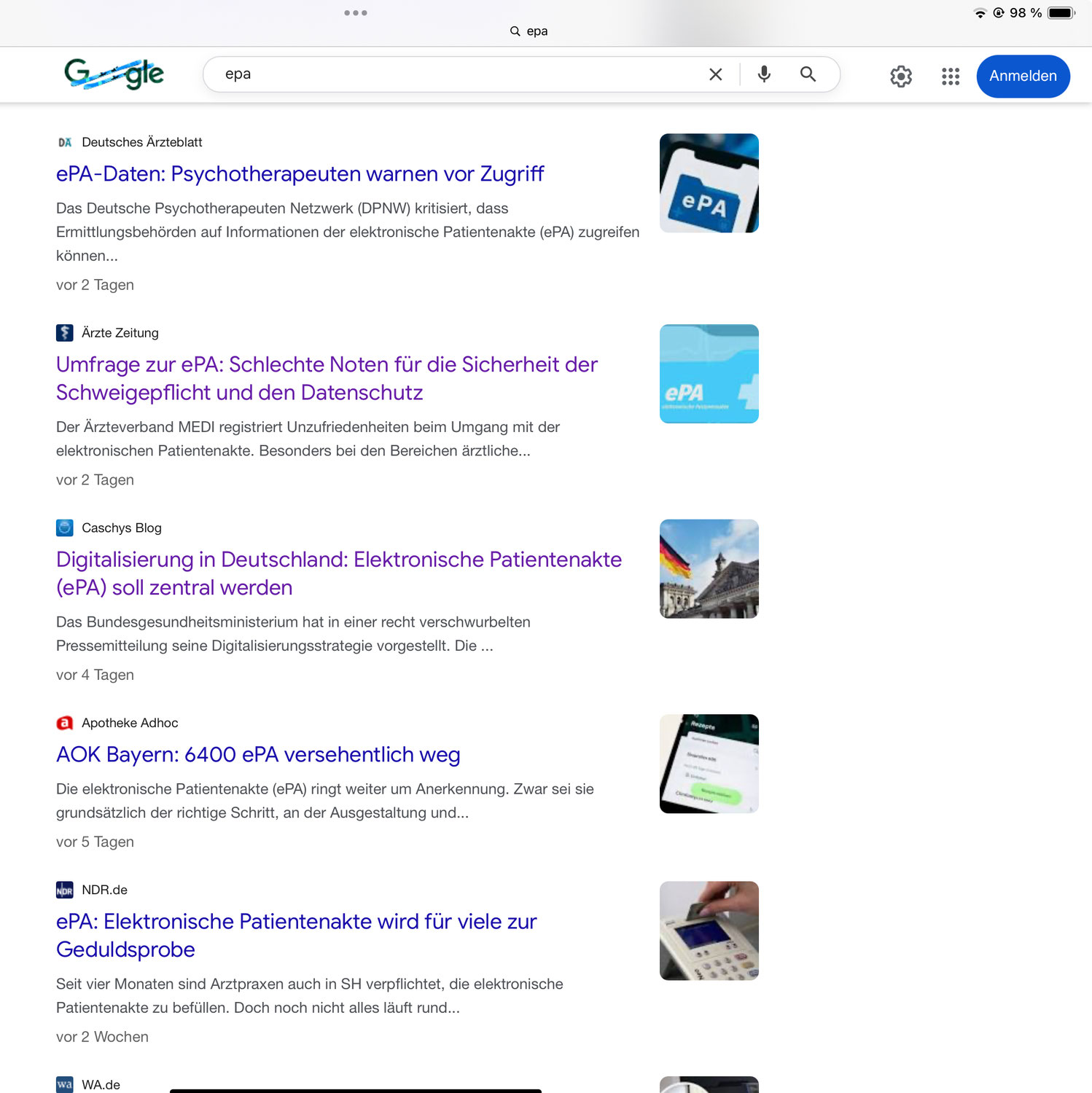1092x1093 pixels.
Task: Click the Caschys Blog favicon
Action: coord(65,528)
